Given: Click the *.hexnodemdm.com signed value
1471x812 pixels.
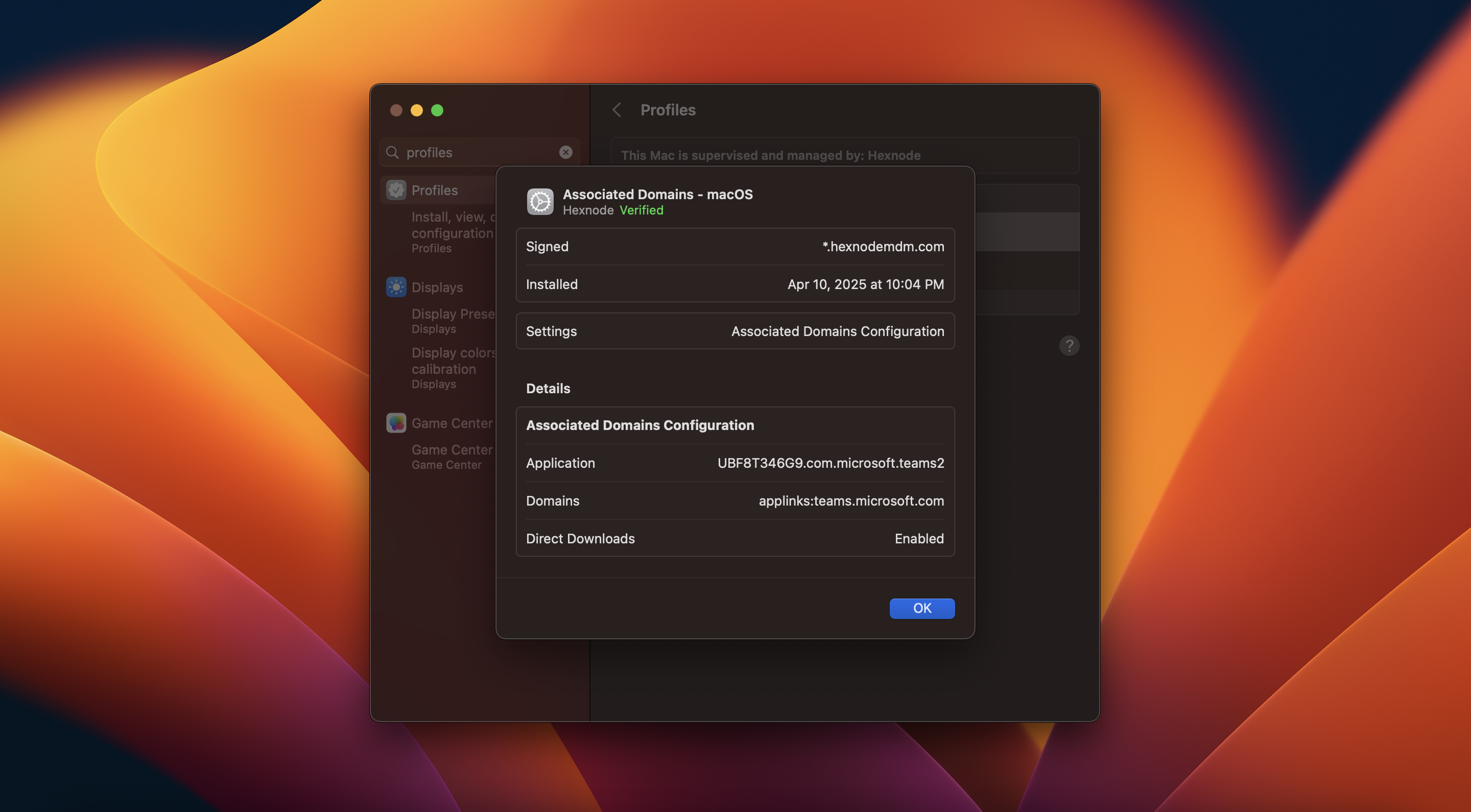Looking at the screenshot, I should click(883, 247).
